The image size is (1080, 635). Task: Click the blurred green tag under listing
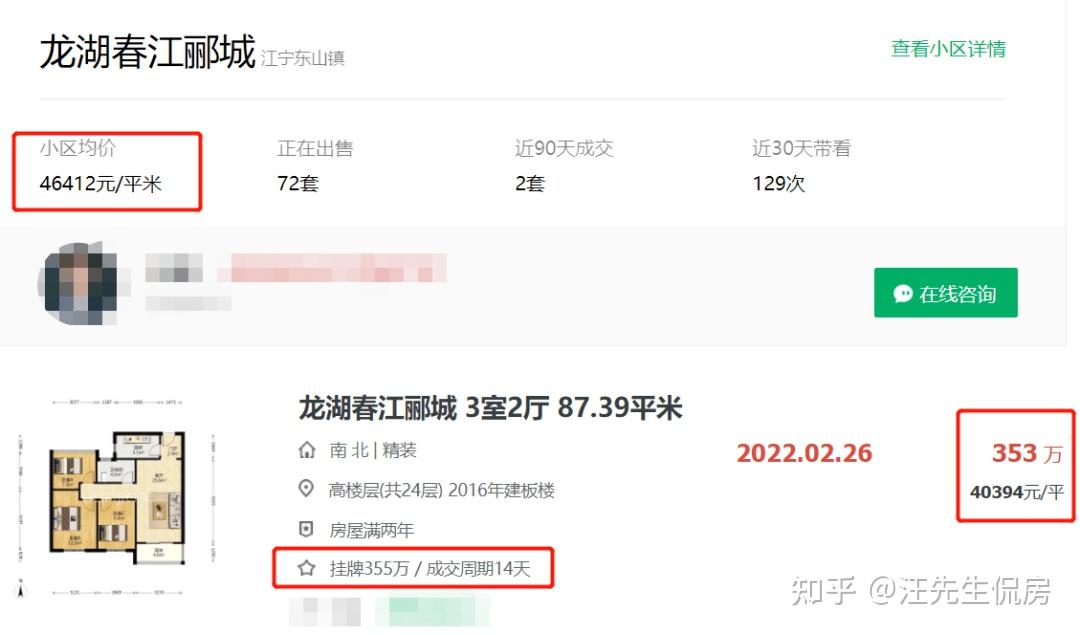(432, 612)
